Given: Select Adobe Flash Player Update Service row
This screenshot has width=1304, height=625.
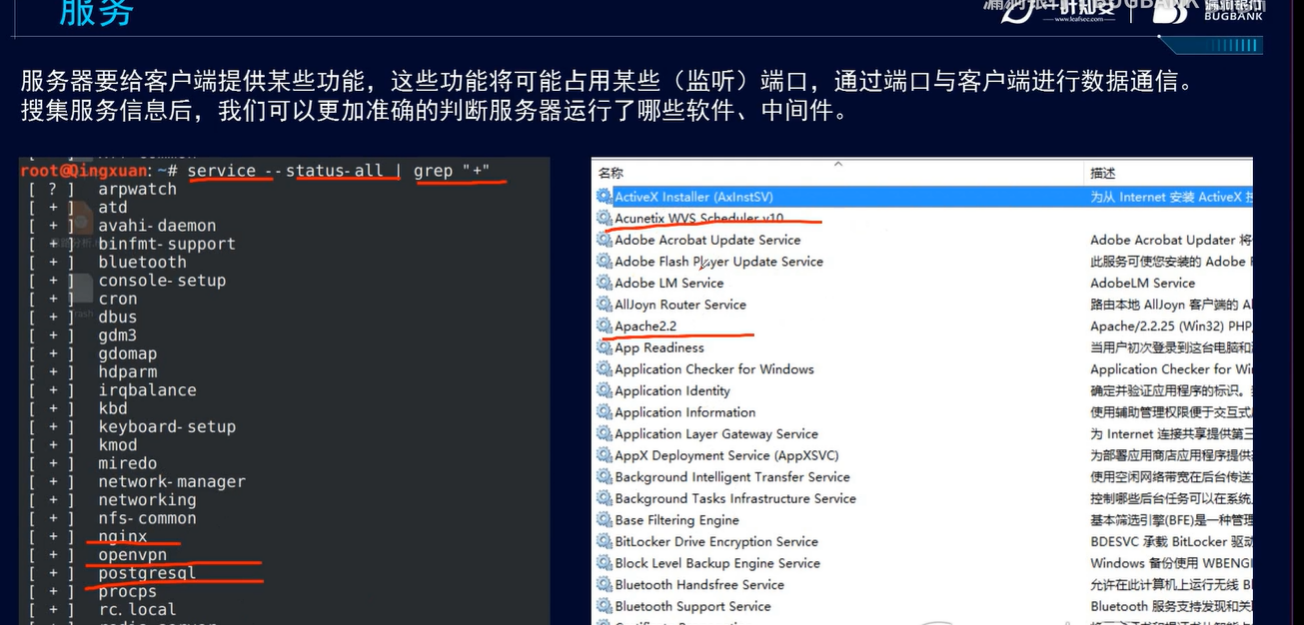Looking at the screenshot, I should pyautogui.click(x=922, y=262).
